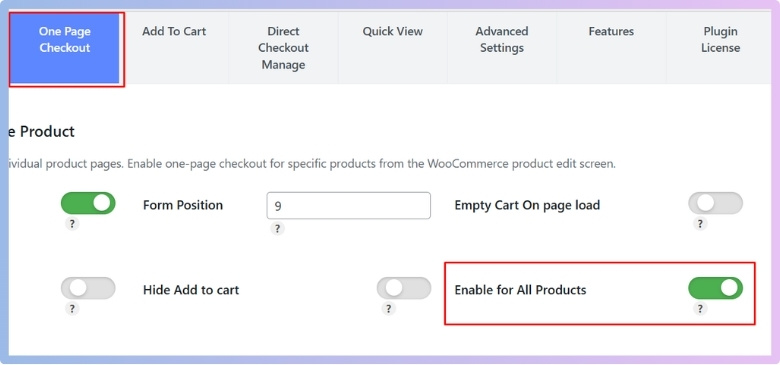Open help icon under grey switch left of Hide Add to cart

[72, 309]
